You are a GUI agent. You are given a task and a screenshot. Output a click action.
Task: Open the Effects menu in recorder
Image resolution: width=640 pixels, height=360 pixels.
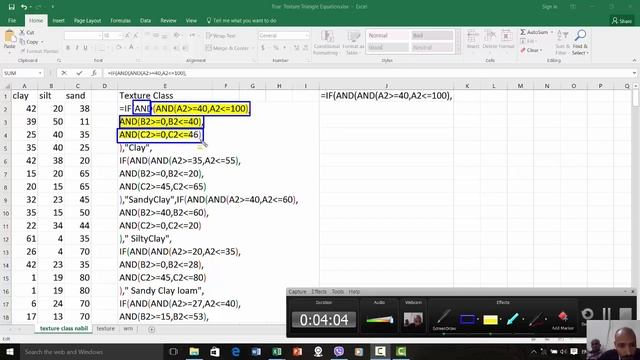coord(319,291)
